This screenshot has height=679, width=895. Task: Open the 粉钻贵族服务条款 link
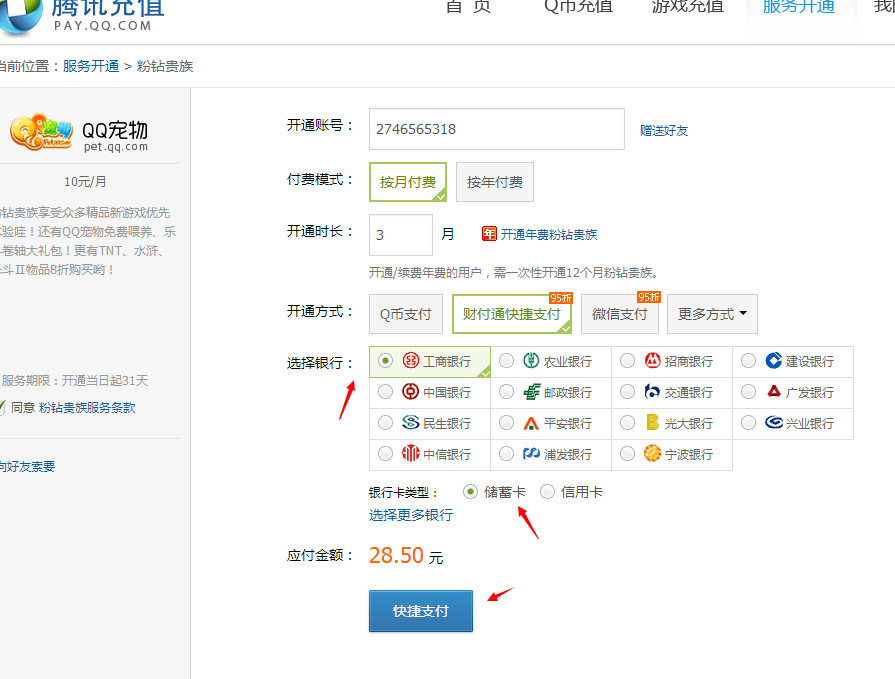(87, 407)
